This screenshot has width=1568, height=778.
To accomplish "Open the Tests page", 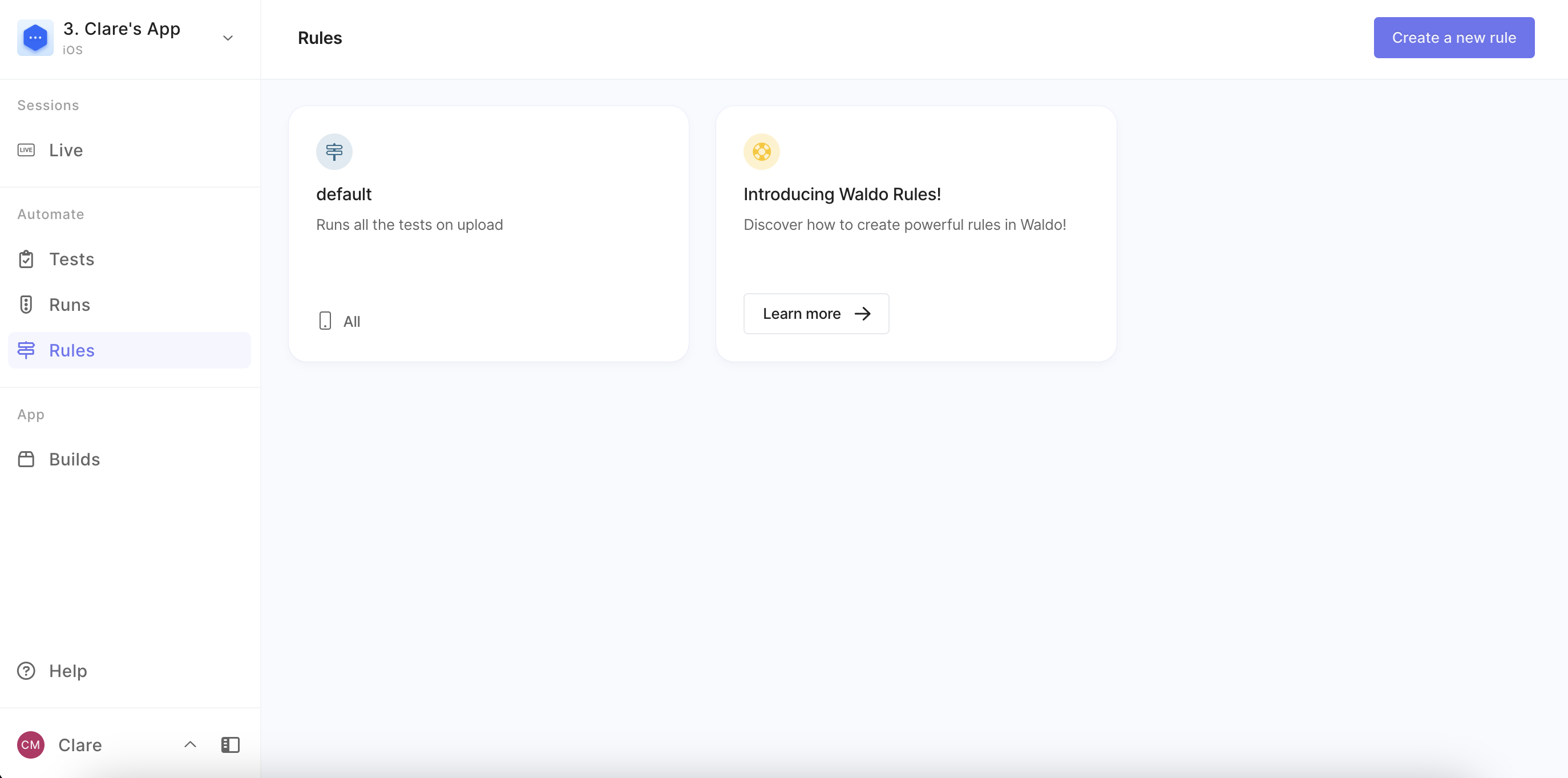I will tap(71, 259).
